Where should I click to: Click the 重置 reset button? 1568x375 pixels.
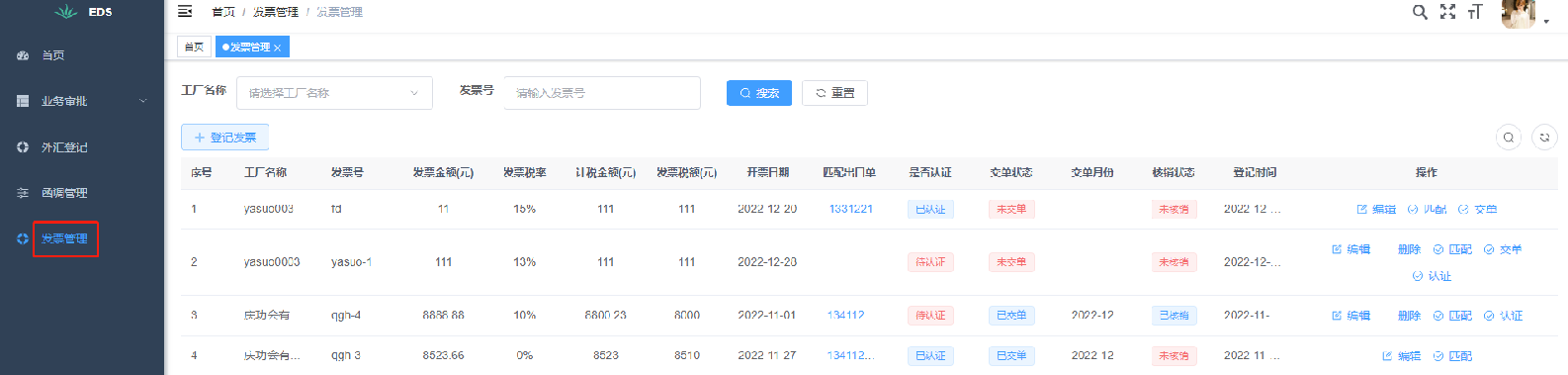tap(835, 93)
